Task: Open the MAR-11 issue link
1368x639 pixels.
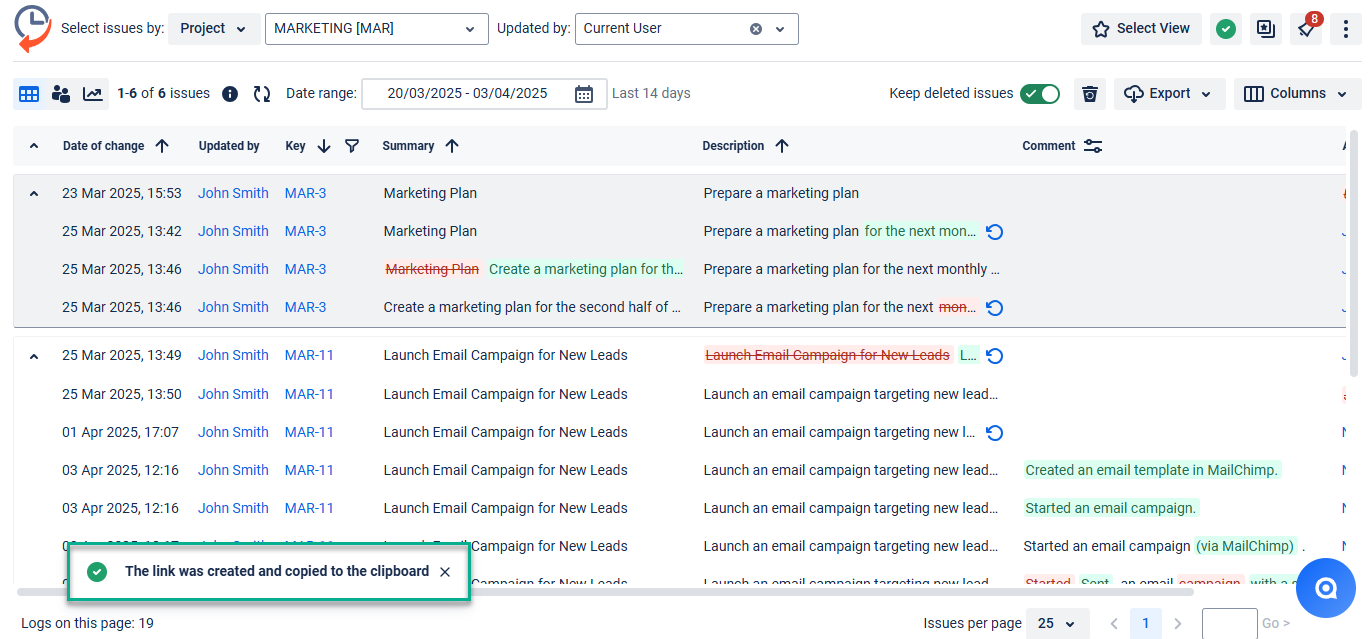Action: tap(309, 355)
